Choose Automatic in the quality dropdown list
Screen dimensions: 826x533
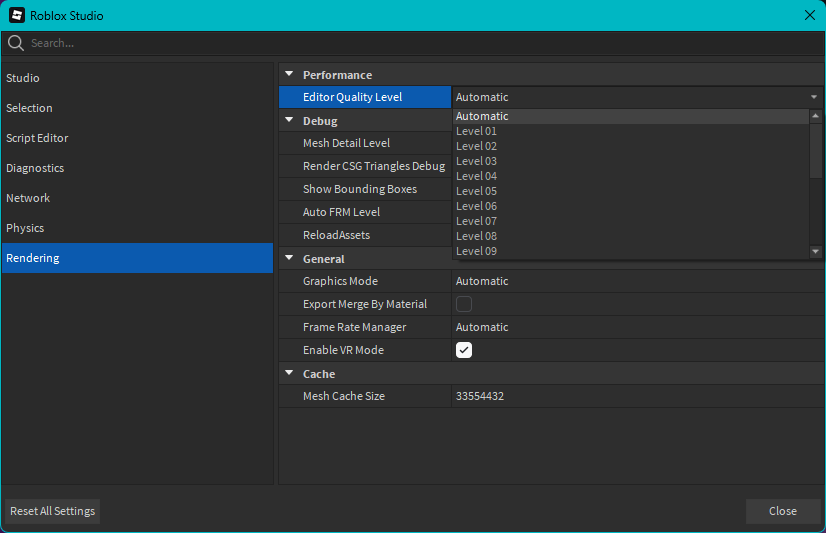[631, 116]
